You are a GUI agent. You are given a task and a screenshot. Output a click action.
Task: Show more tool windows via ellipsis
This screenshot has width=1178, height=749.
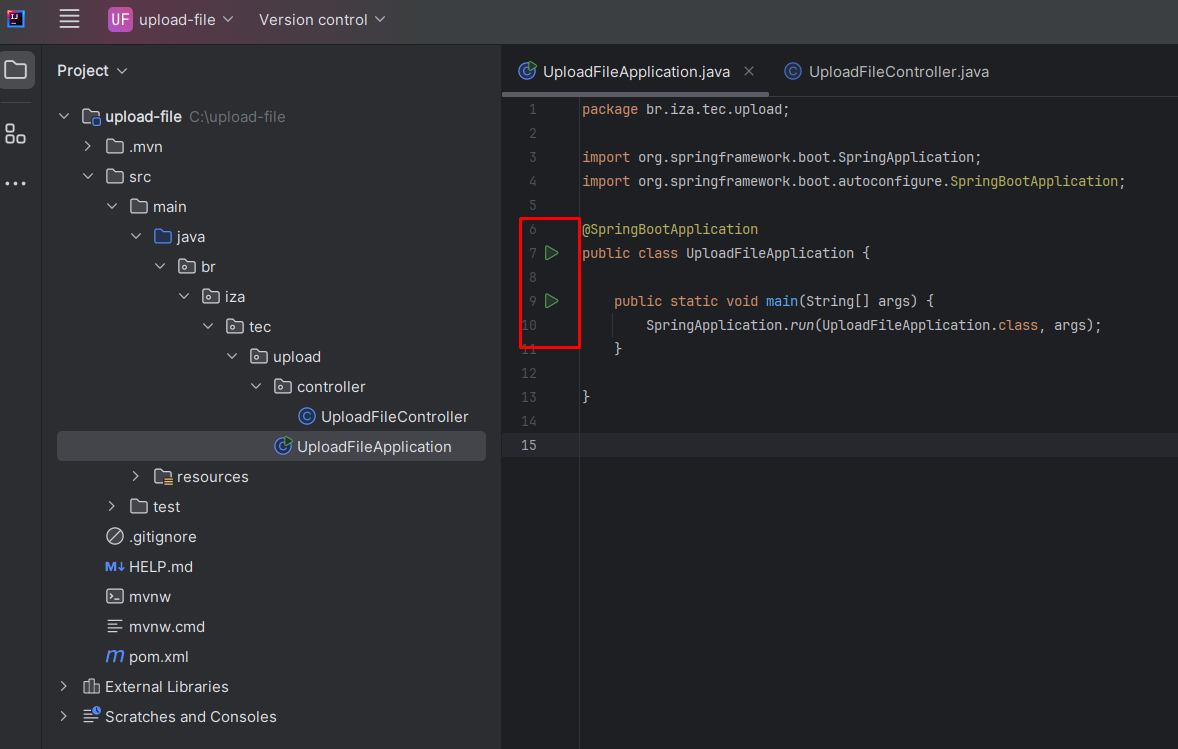(15, 183)
